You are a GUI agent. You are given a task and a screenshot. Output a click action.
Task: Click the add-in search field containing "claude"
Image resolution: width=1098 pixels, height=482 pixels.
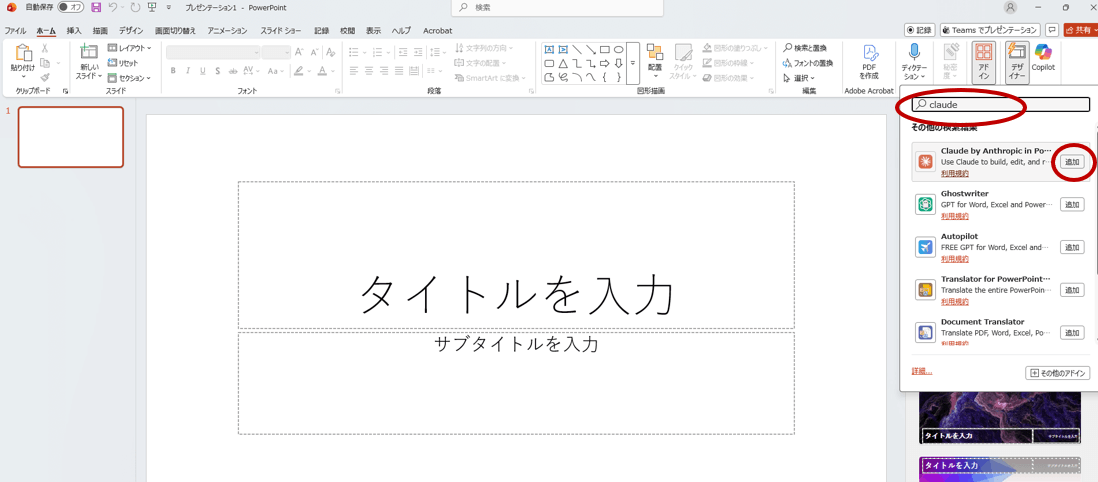[x=1000, y=104]
